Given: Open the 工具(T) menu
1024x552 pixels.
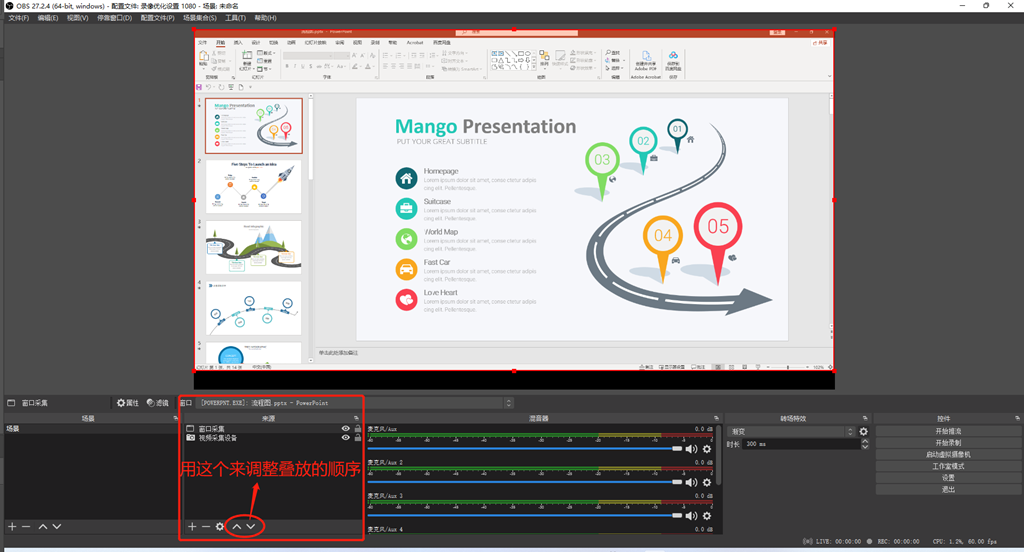Looking at the screenshot, I should point(234,18).
